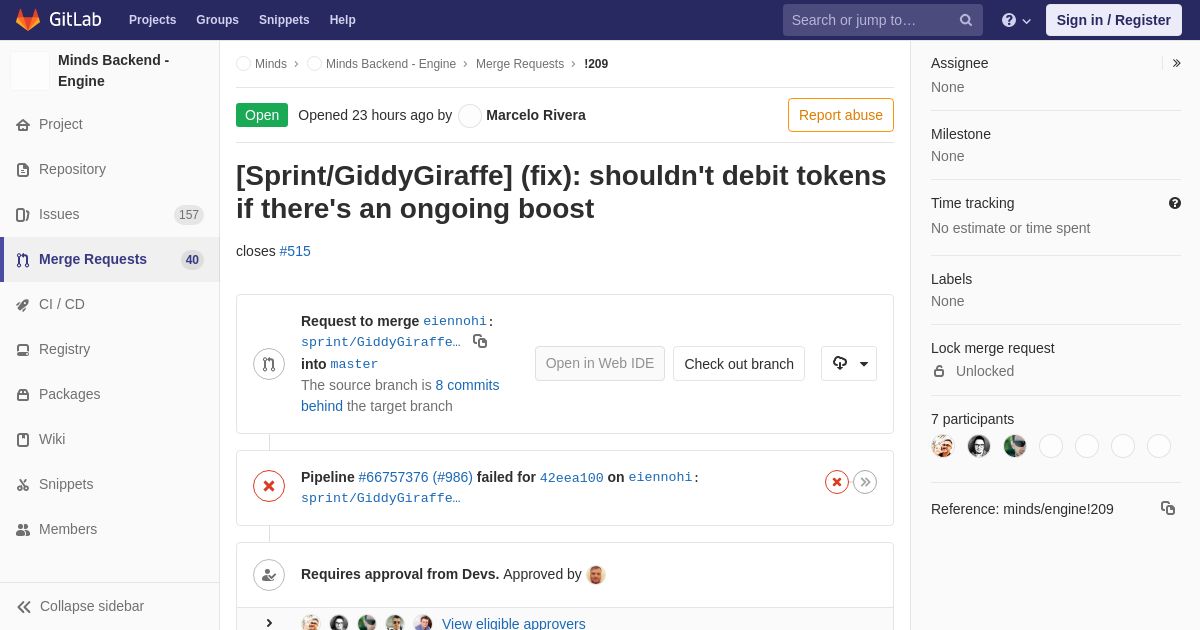Click the Time tracking help icon
The image size is (1200, 630).
click(x=1175, y=203)
